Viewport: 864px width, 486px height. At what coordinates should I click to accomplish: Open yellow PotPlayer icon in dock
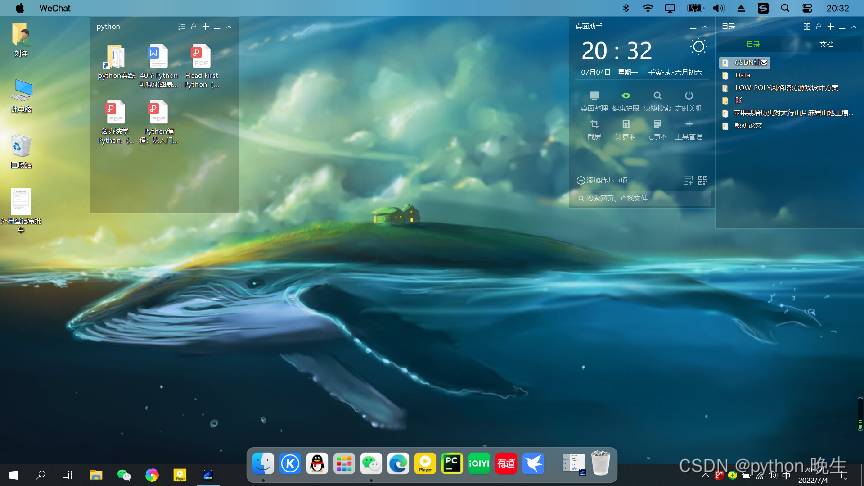click(x=425, y=463)
